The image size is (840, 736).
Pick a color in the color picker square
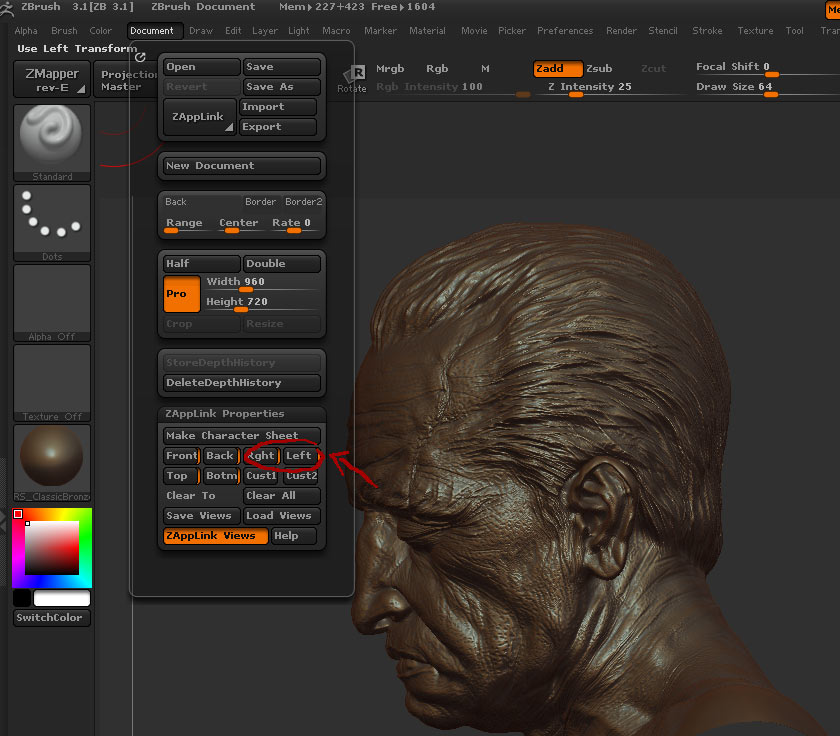click(x=52, y=548)
